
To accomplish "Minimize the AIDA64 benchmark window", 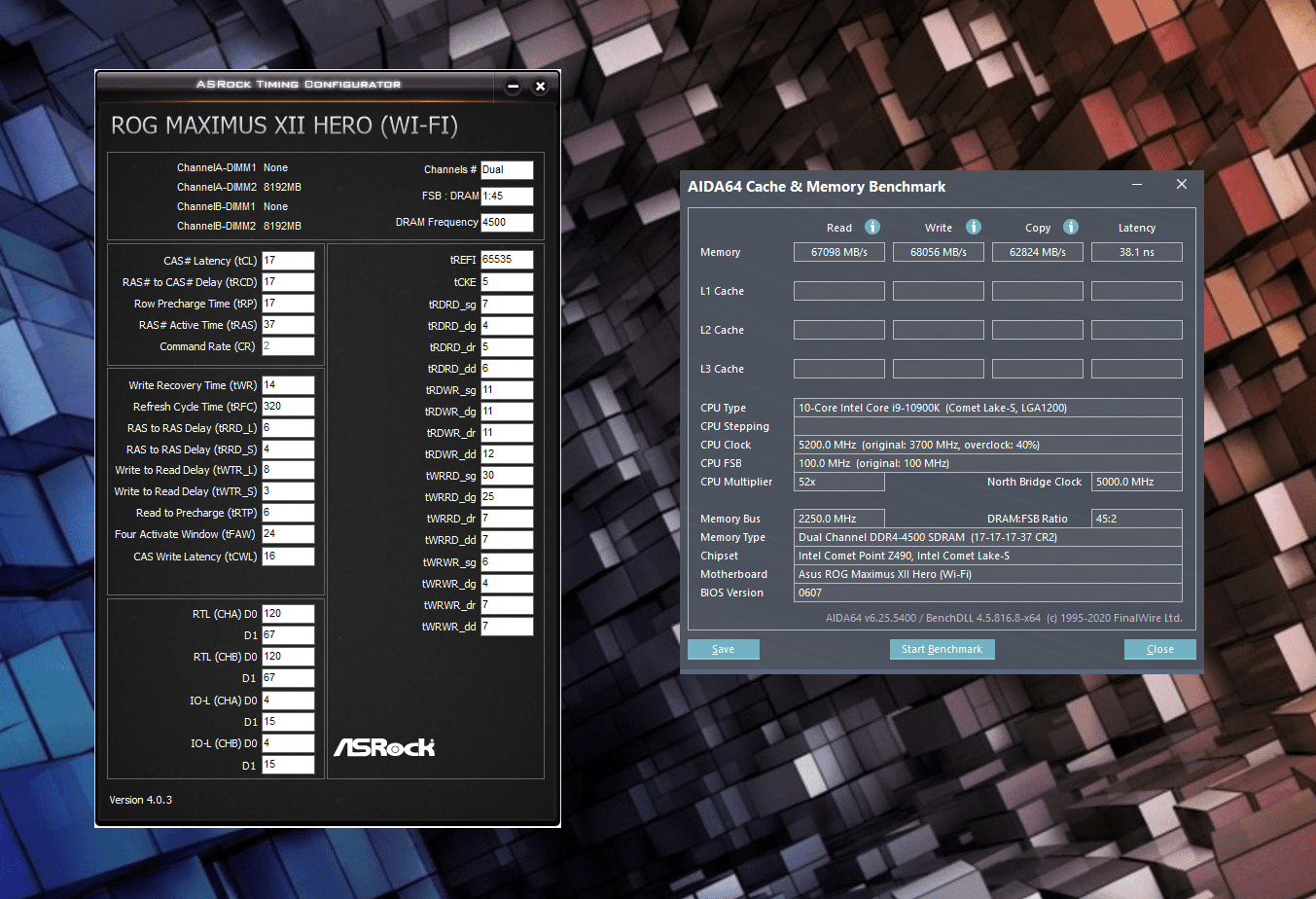I will click(x=1137, y=185).
